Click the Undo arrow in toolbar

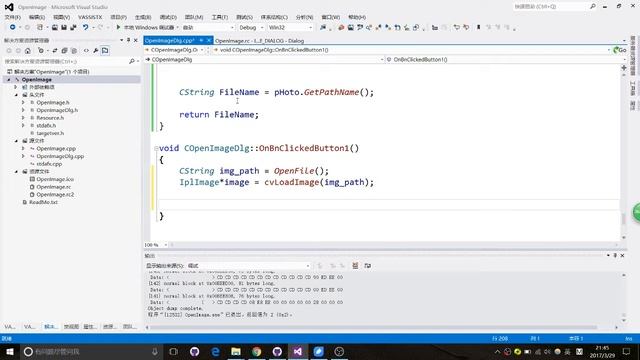(85, 27)
